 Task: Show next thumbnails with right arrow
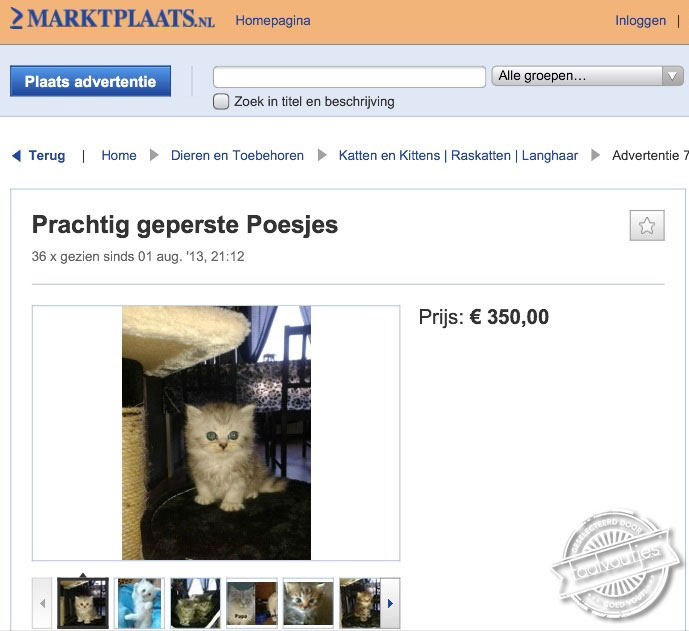point(390,603)
